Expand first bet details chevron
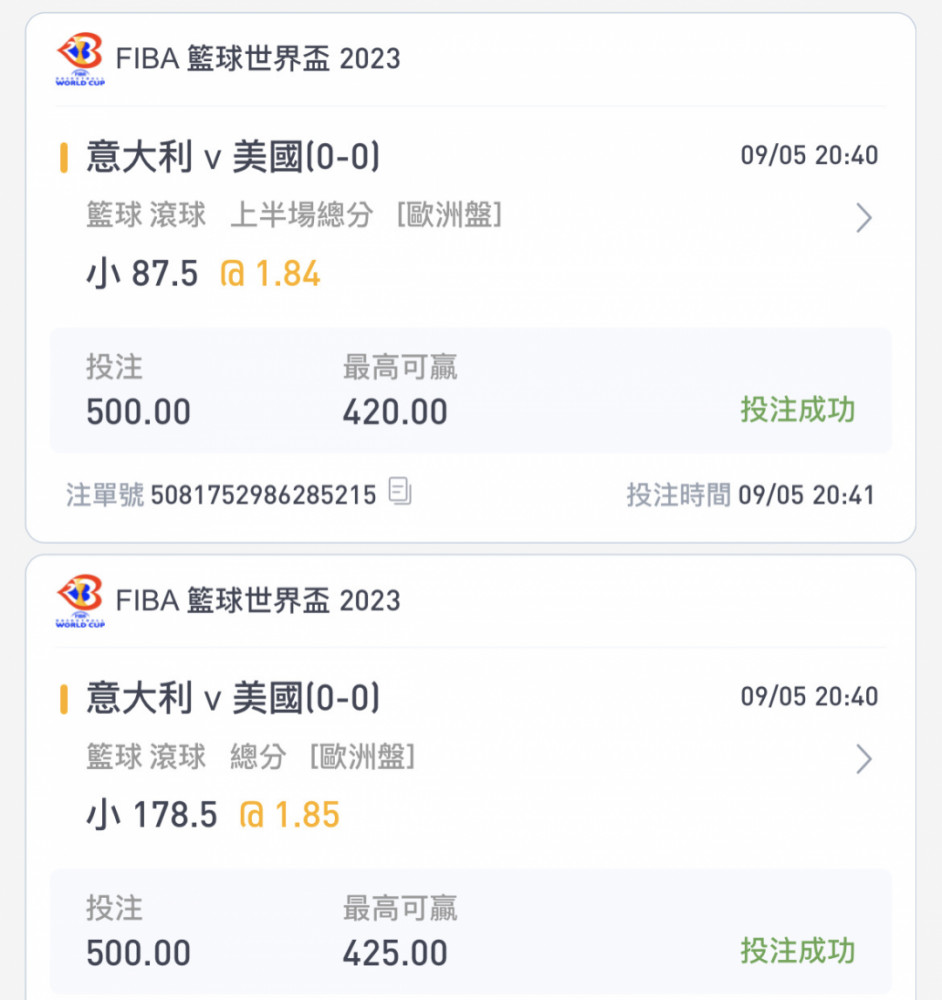 pos(864,217)
